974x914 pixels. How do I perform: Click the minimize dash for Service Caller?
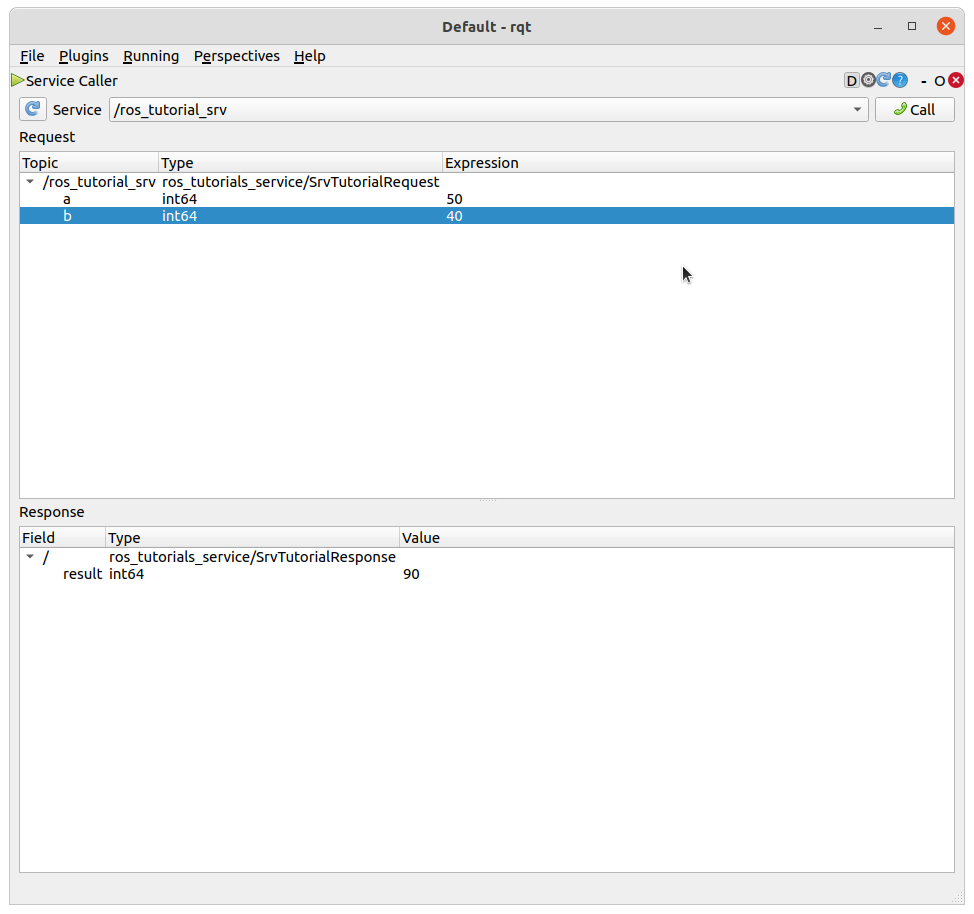pyautogui.click(x=924, y=81)
